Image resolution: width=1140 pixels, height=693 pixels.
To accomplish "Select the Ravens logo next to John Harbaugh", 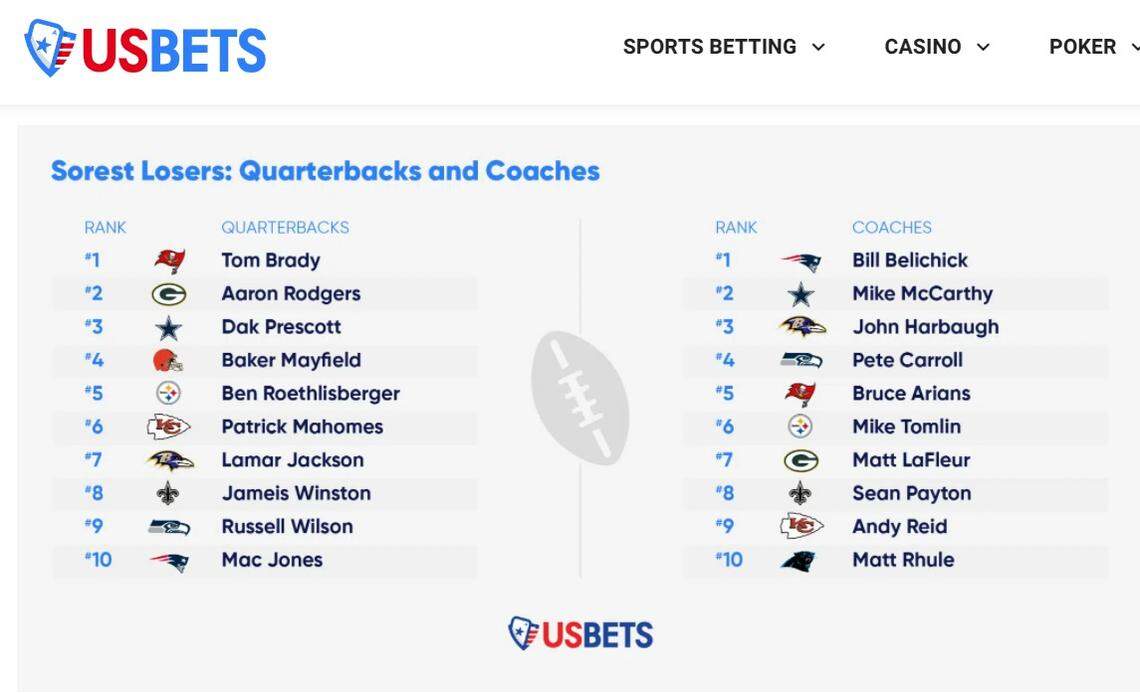I will (x=800, y=326).
